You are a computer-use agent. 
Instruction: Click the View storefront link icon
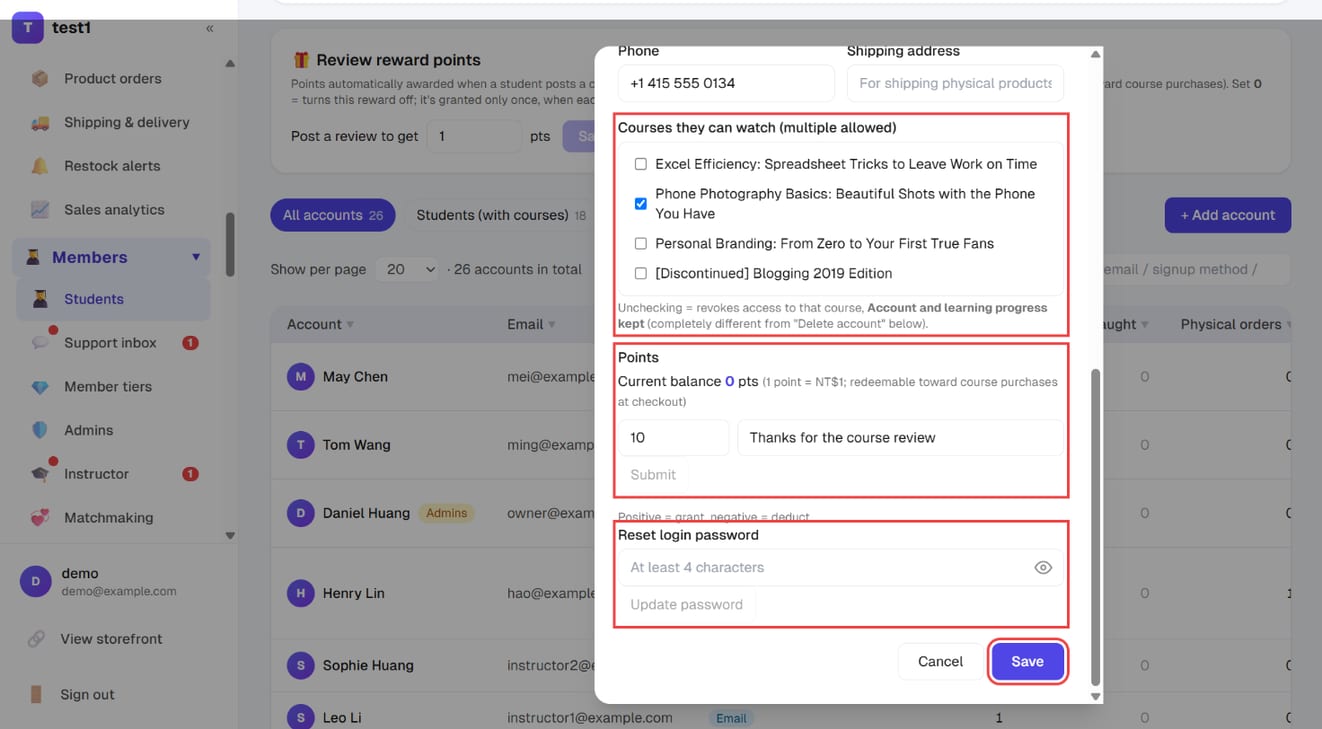[36, 639]
